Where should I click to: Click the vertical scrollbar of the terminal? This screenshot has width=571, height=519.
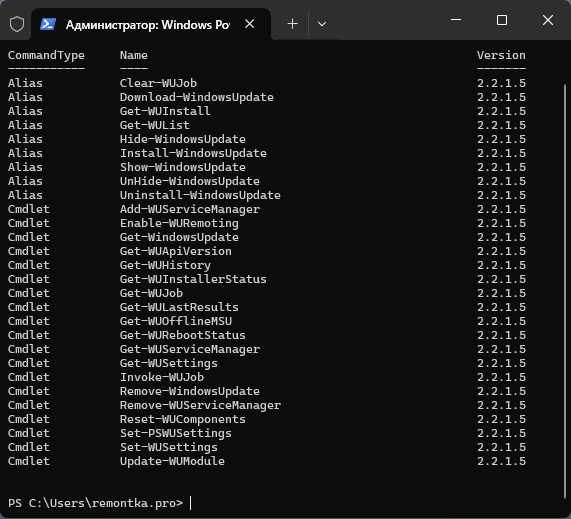(x=565, y=291)
